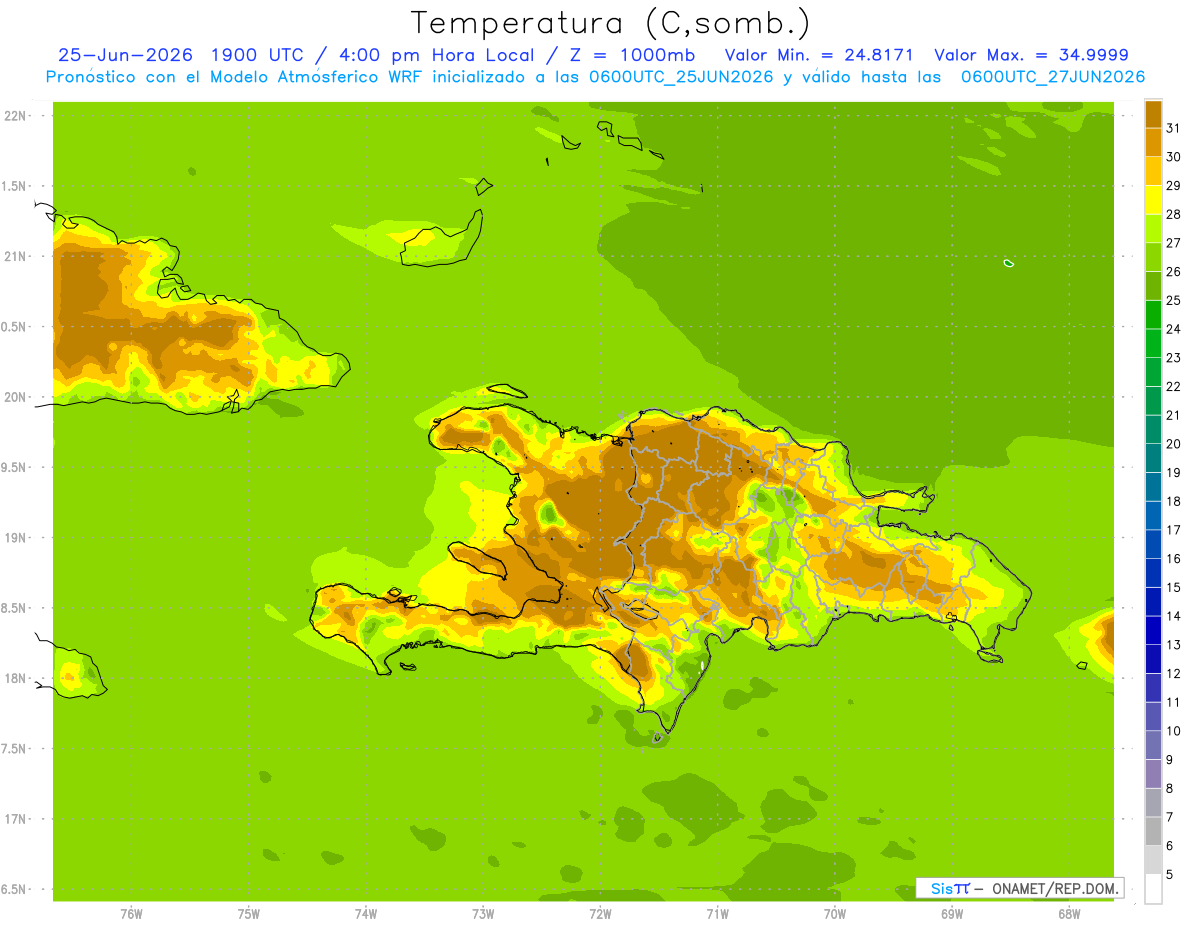Viewport: 1200px width, 927px height.
Task: Select the date "25-Jun-2026" in header
Action: 125,55
